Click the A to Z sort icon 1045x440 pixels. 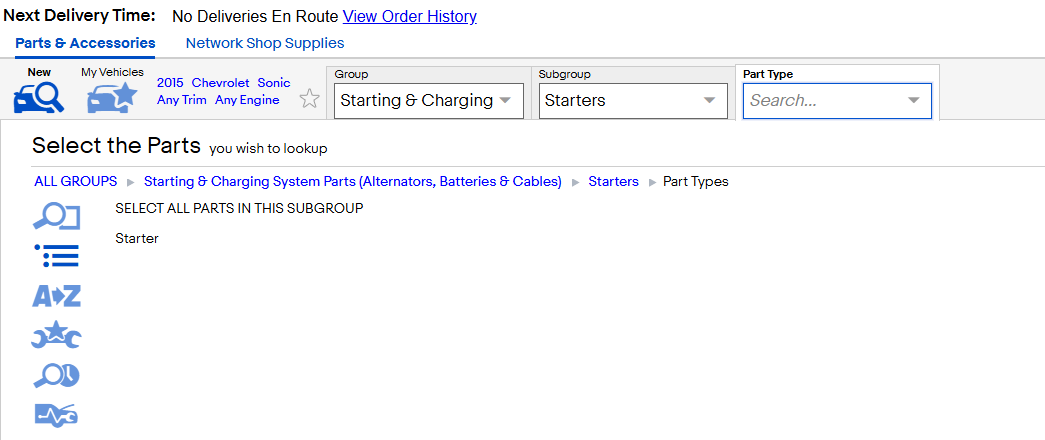coord(57,295)
